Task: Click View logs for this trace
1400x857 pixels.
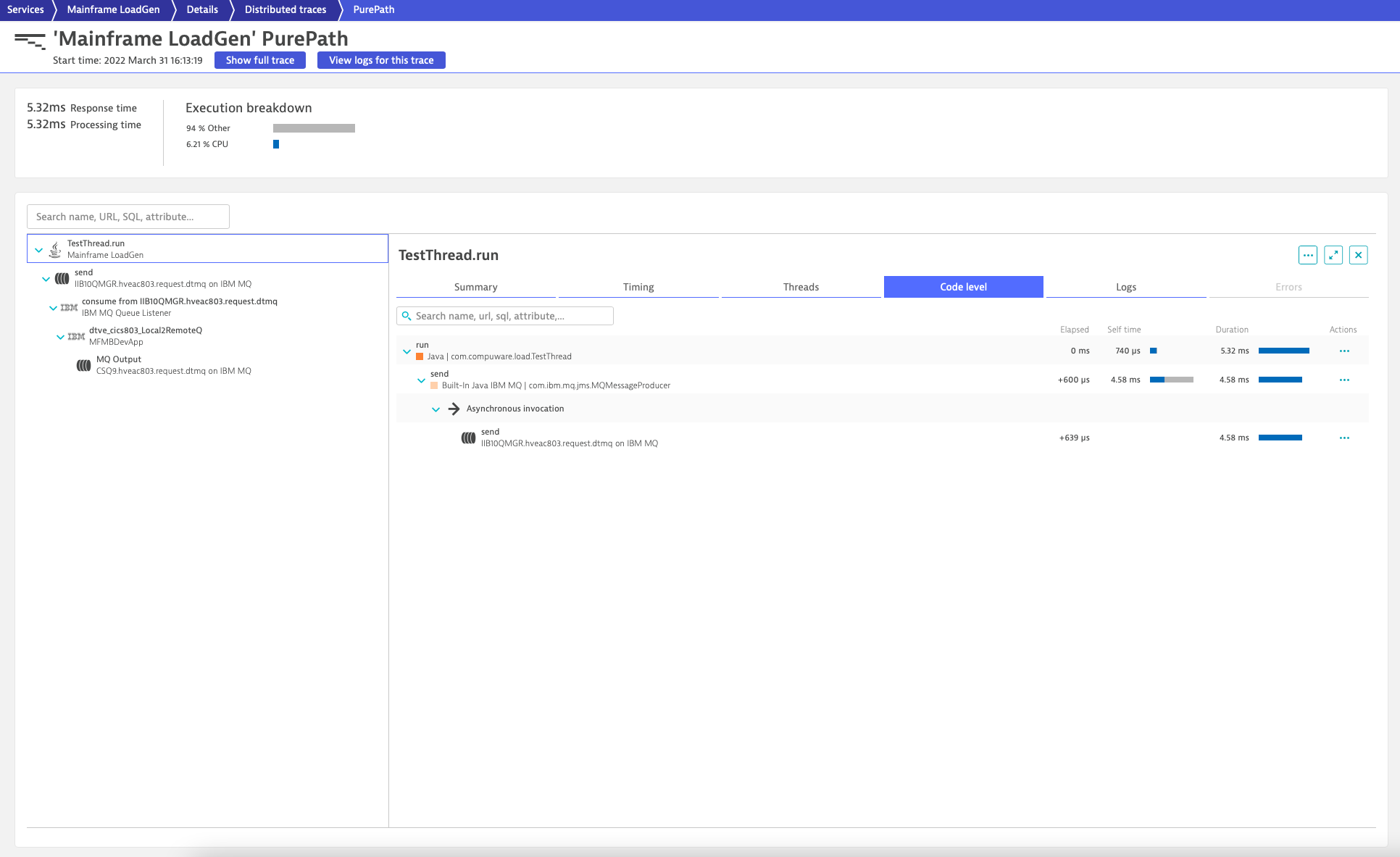Action: coord(381,60)
